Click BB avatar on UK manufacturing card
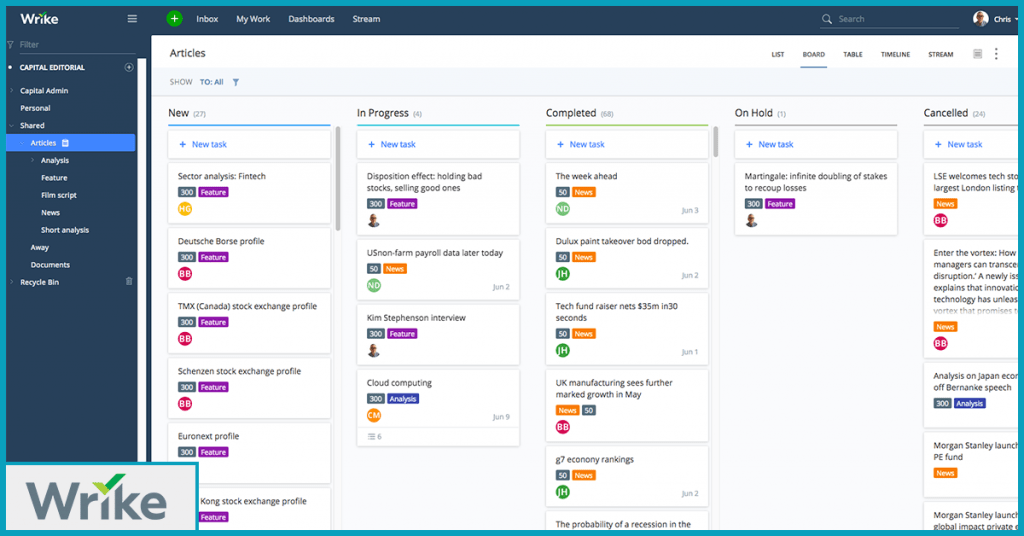Image resolution: width=1024 pixels, height=536 pixels. click(562, 427)
